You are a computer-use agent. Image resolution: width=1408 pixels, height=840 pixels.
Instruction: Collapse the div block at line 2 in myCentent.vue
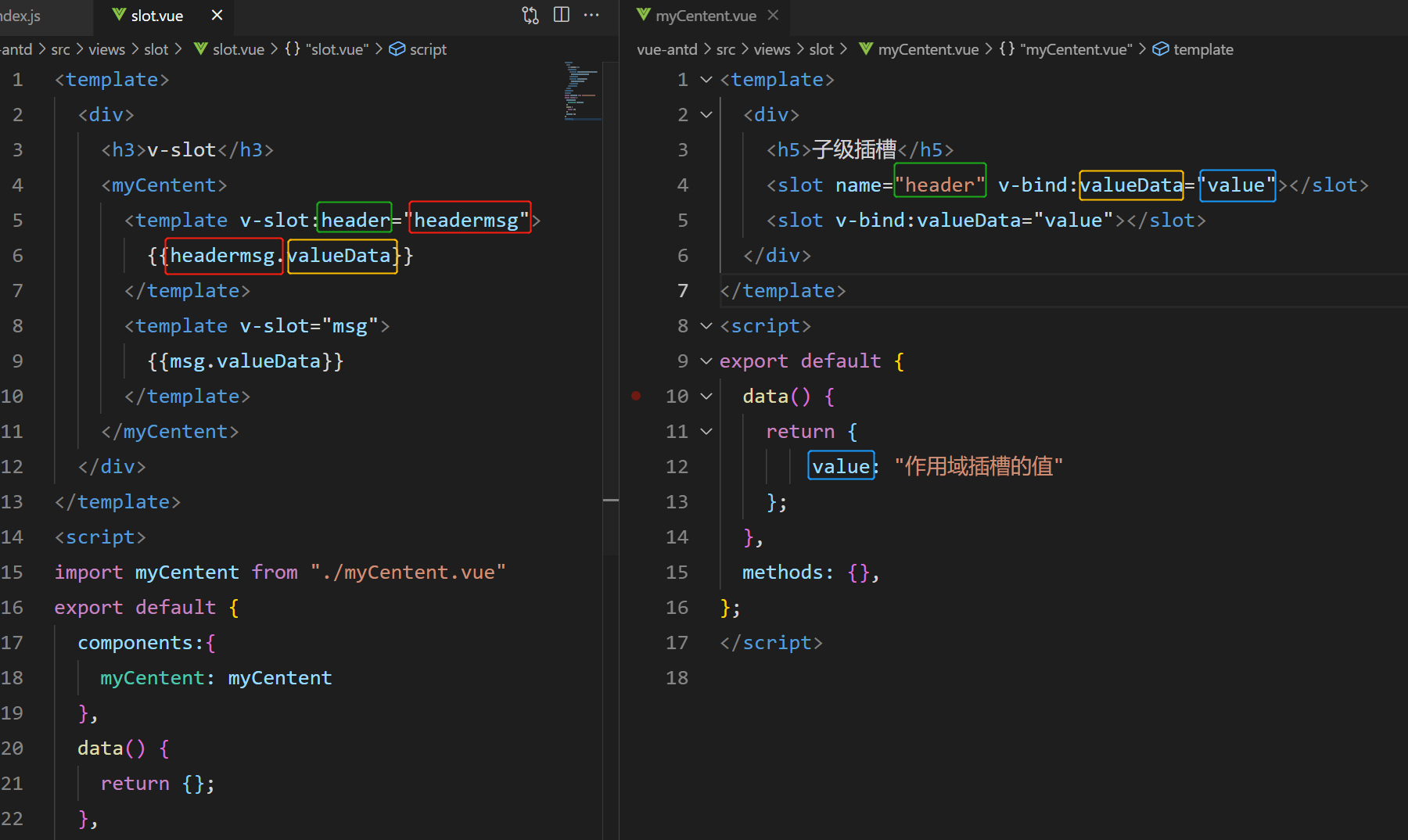click(706, 115)
